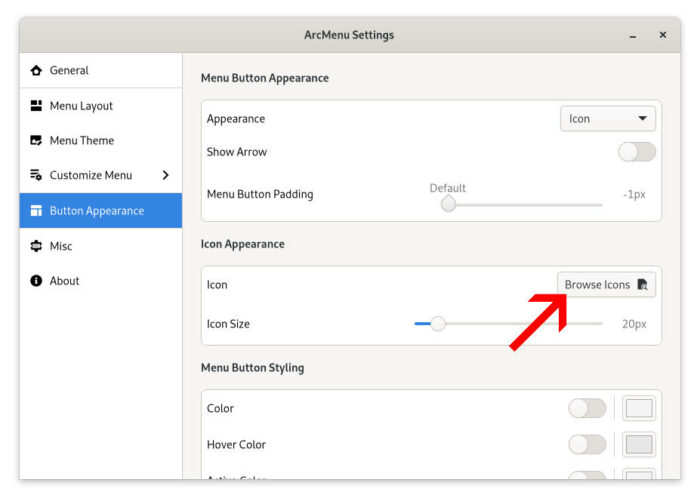Screen dimensions: 700x501
Task: Open the Hover Color swatch picker
Action: tap(639, 444)
